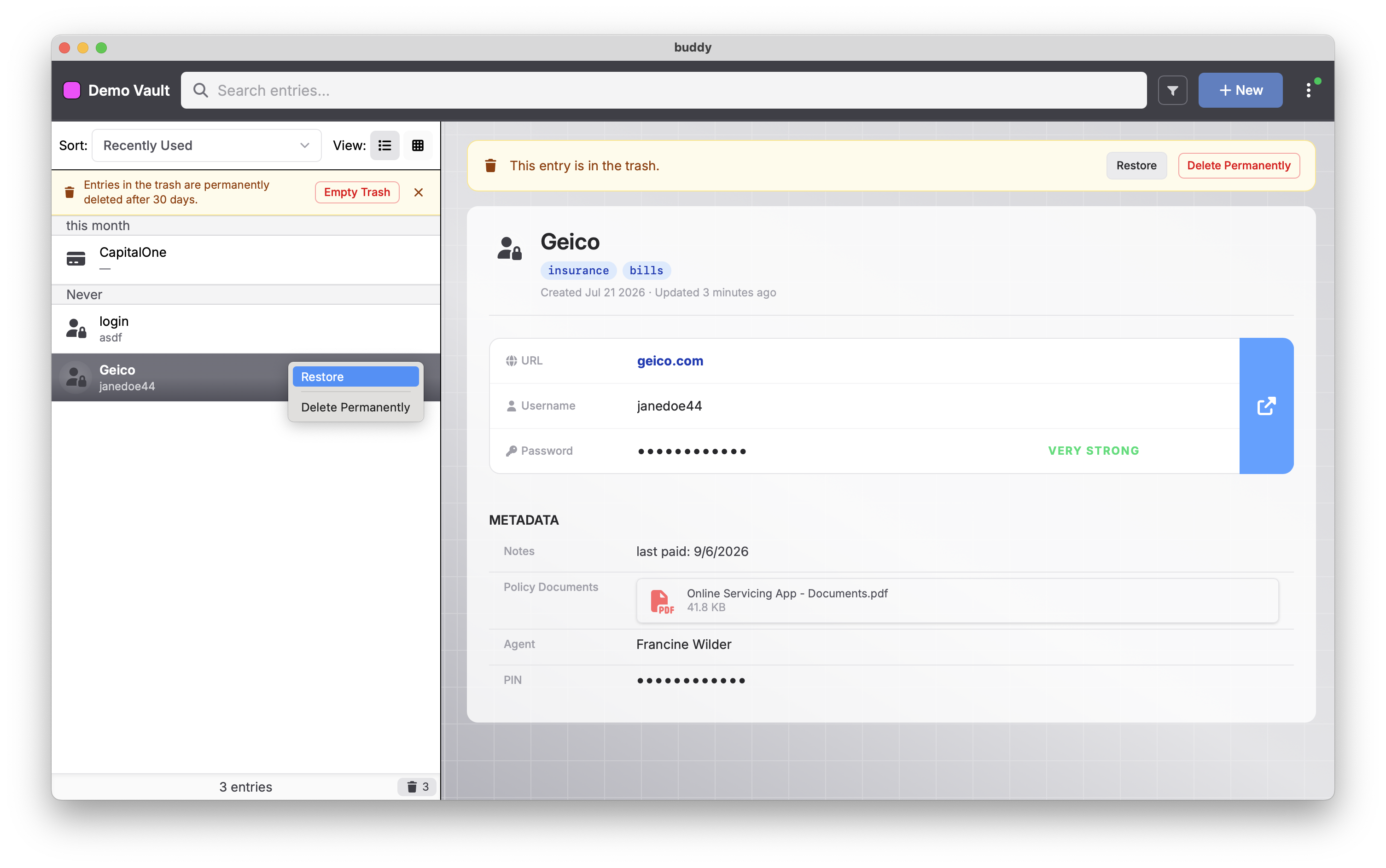
Task: Click the METADATA section heading
Action: pyautogui.click(x=523, y=520)
